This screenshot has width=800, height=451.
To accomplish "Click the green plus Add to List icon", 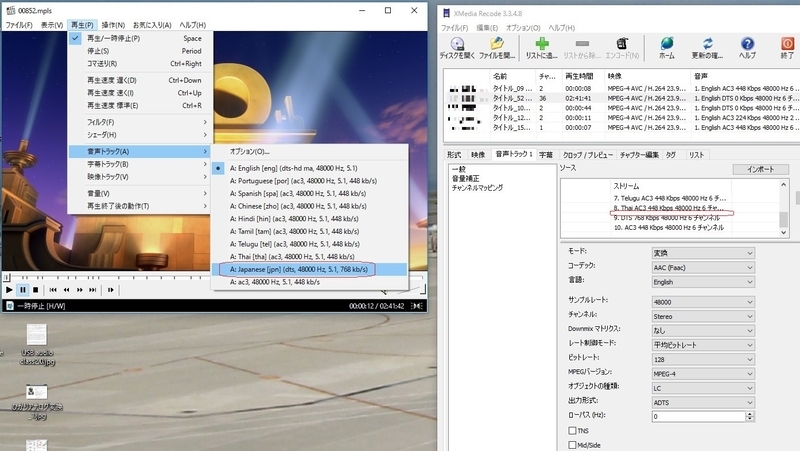I will click(542, 44).
